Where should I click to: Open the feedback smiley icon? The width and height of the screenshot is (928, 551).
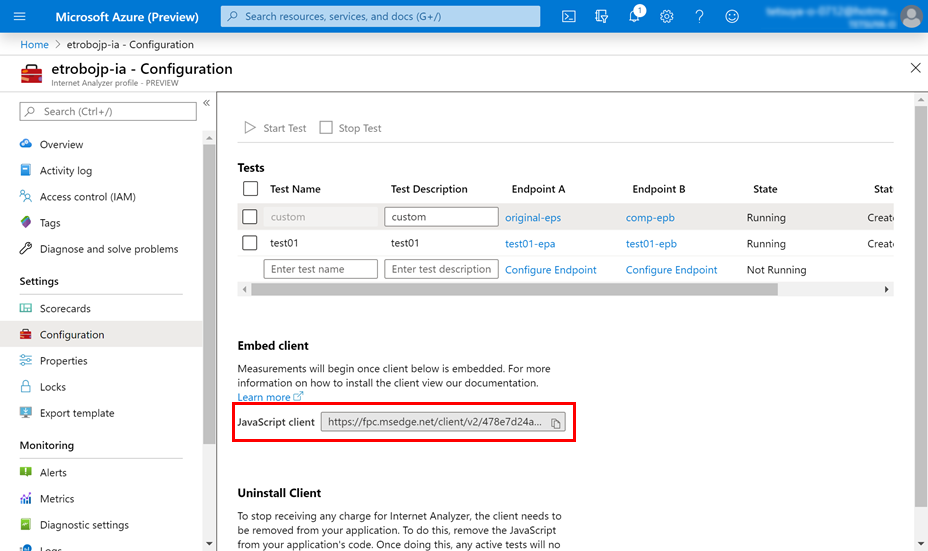point(732,17)
